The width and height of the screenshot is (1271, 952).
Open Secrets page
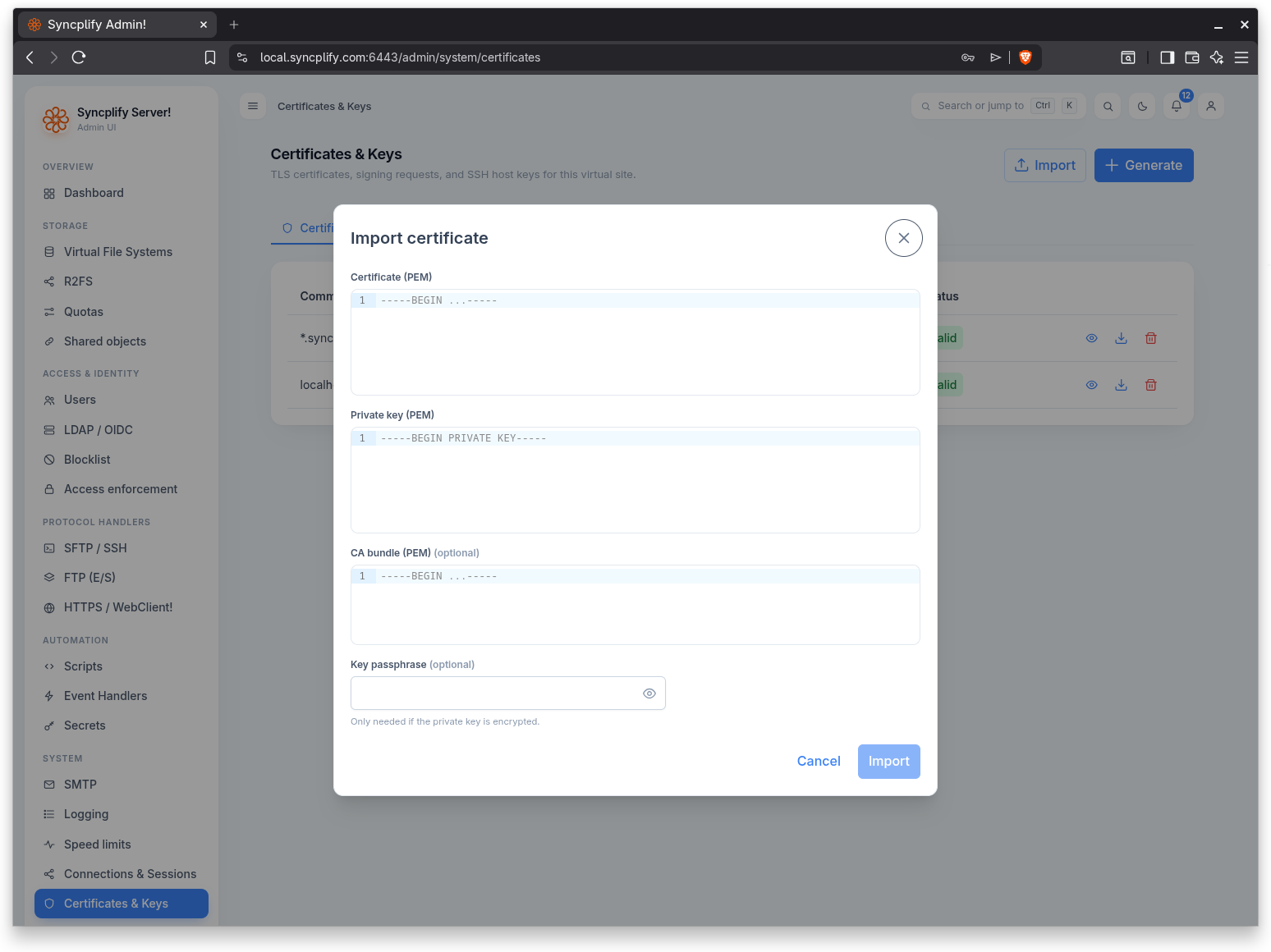pos(122,725)
